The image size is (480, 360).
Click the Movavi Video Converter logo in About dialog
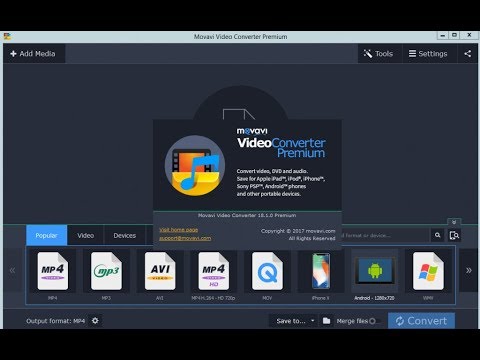[195, 165]
